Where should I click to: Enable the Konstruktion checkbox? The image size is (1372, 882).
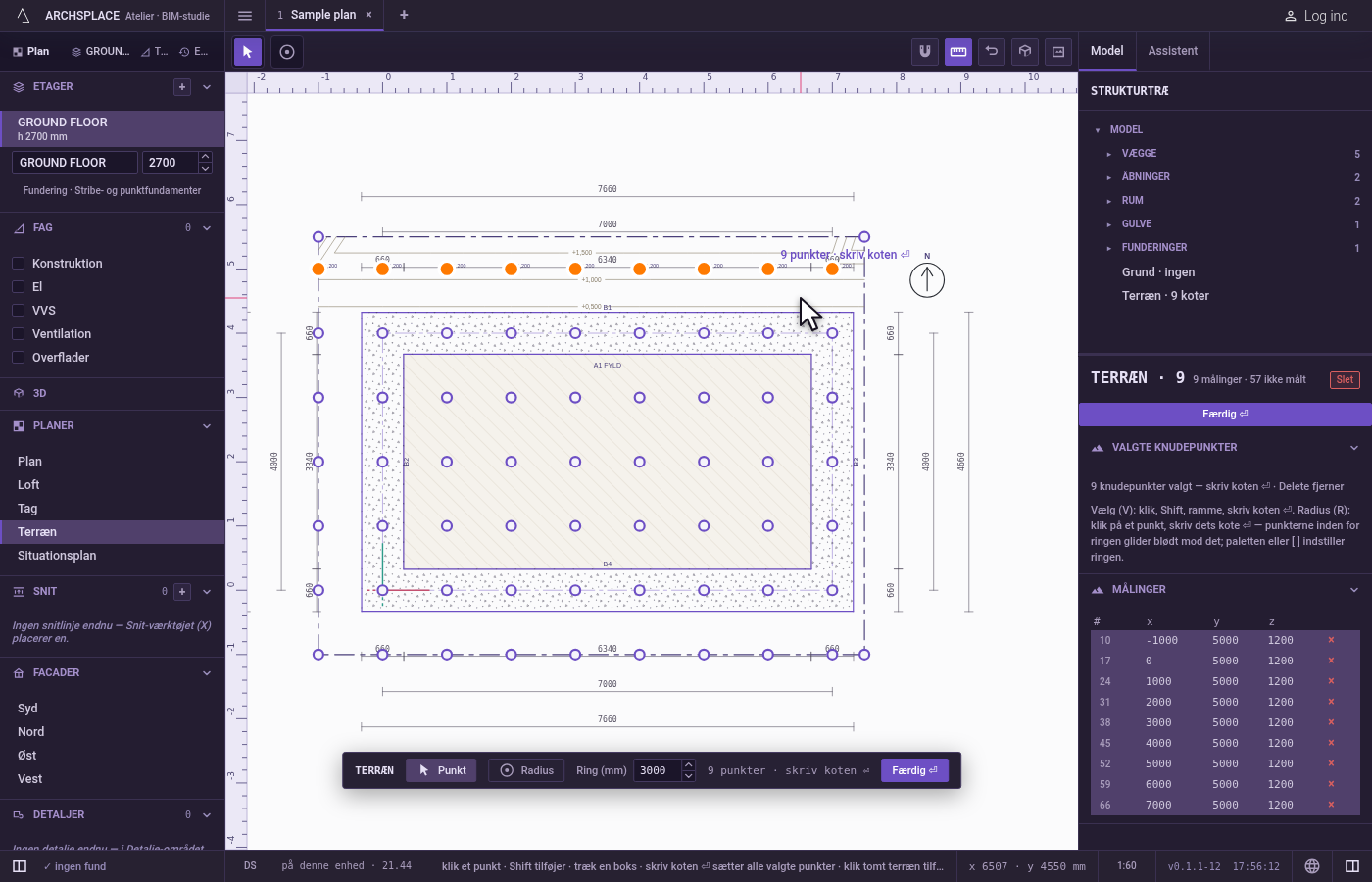click(x=18, y=264)
